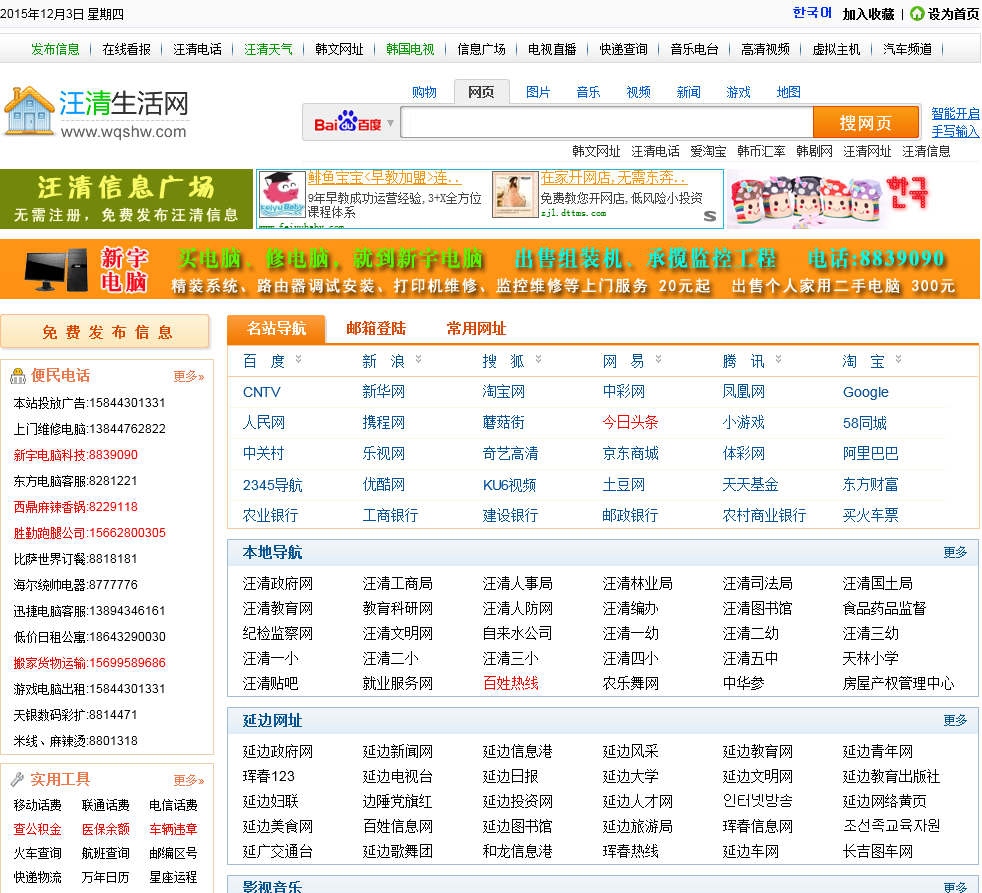This screenshot has height=893, width=982.
Task: Click the Baidu paw logo
Action: (347, 123)
